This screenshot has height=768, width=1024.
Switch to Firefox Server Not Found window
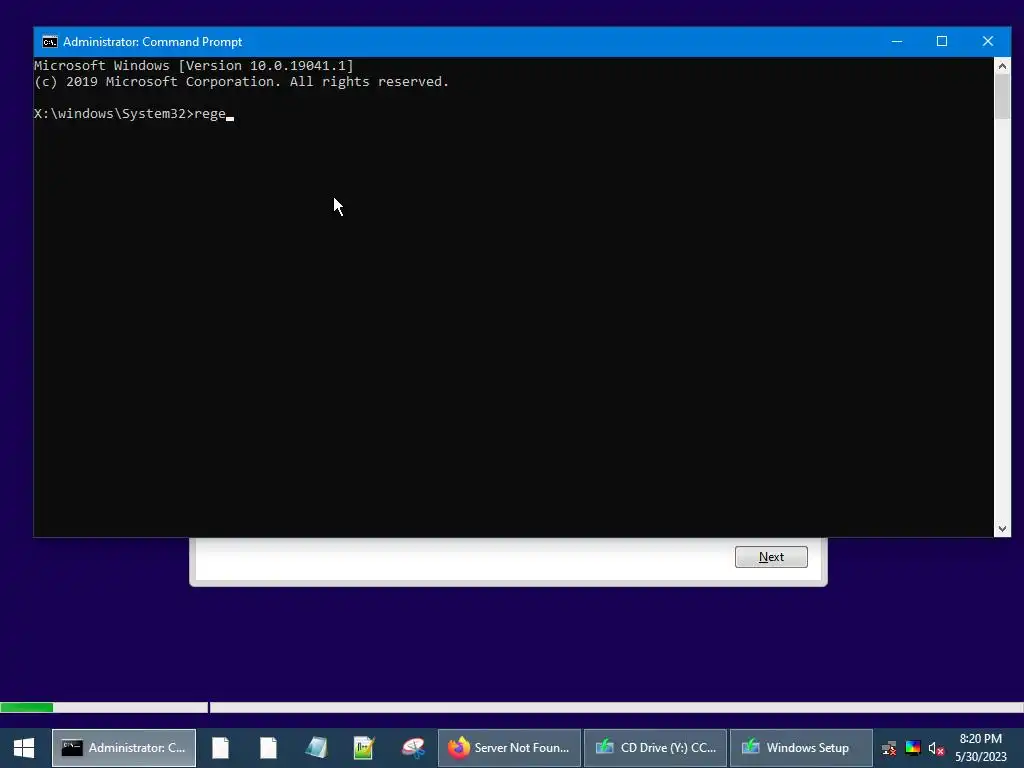click(509, 748)
